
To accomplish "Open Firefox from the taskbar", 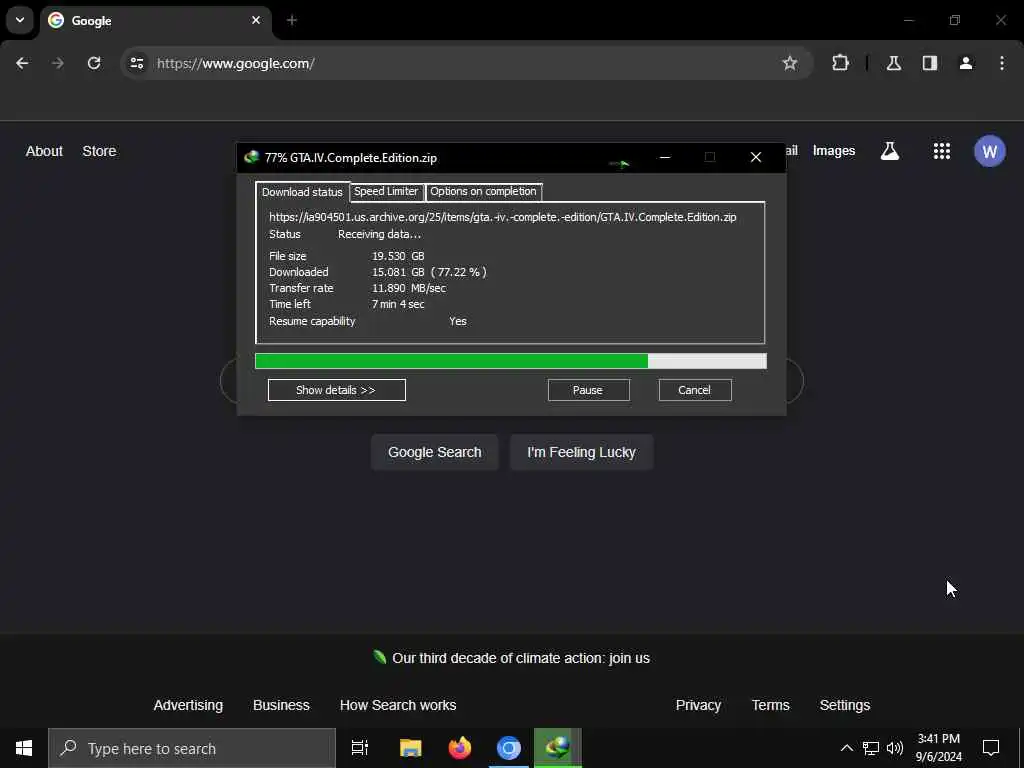I will tap(460, 748).
